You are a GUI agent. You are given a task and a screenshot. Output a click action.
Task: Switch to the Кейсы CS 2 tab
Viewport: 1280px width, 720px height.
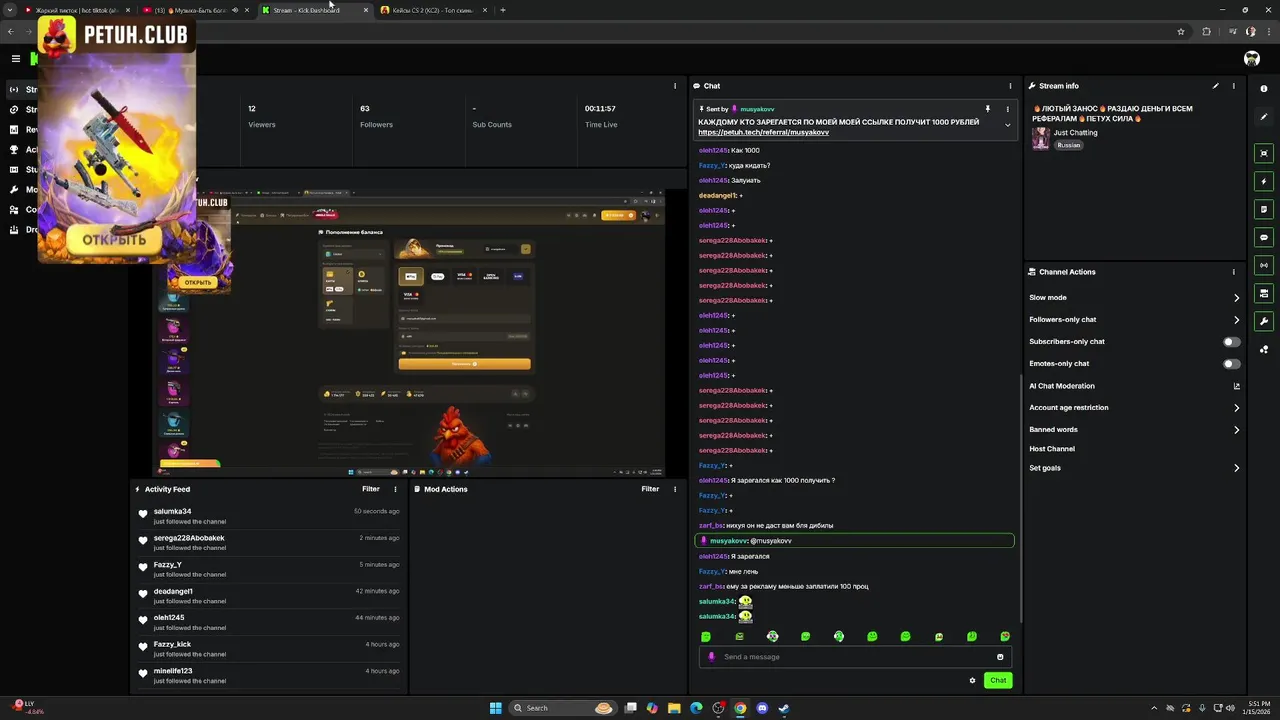click(433, 10)
